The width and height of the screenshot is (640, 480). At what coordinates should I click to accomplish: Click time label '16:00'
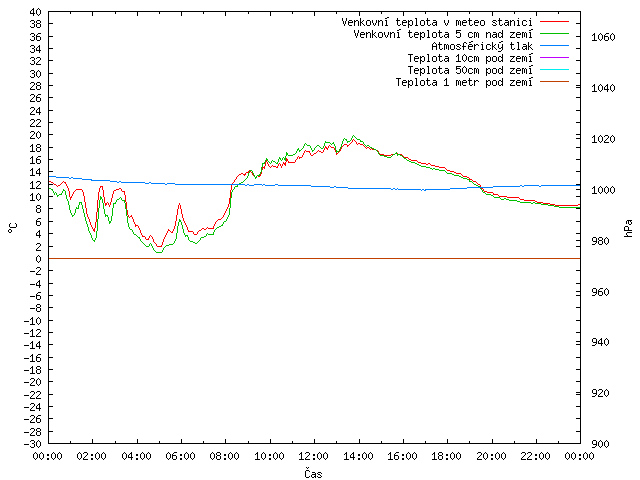pos(402,456)
